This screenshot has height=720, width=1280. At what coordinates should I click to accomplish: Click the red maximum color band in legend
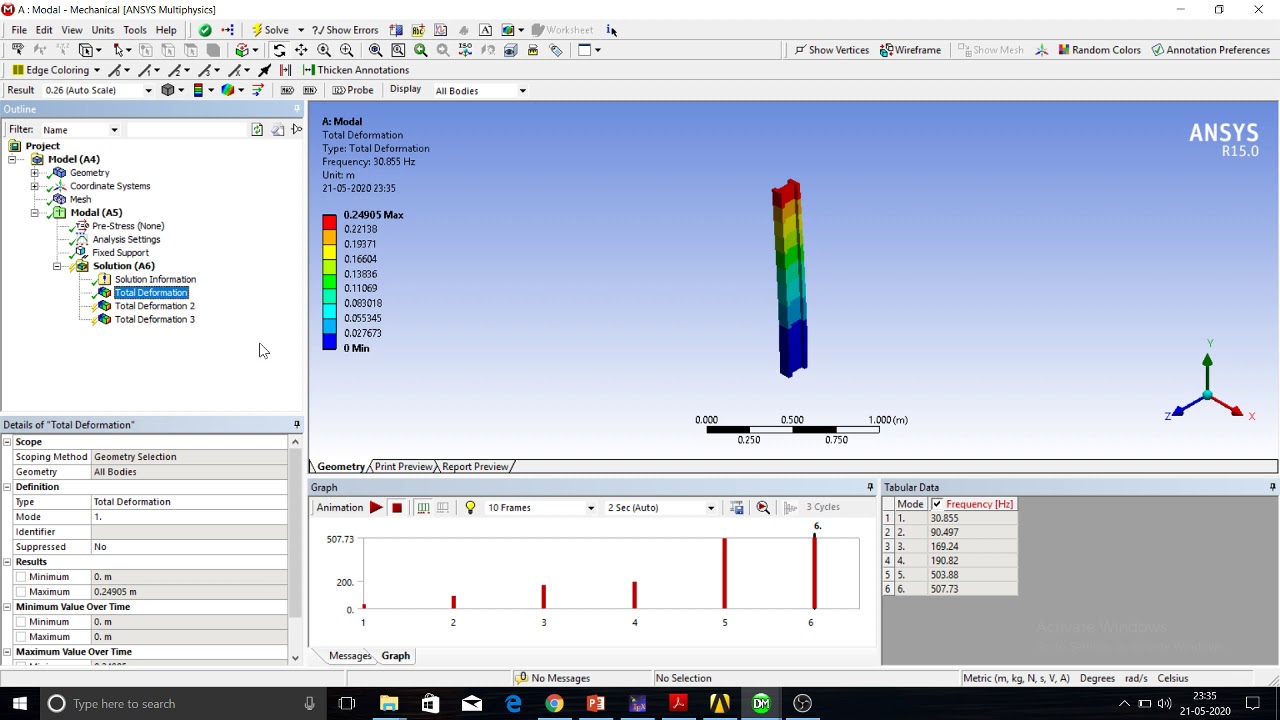[x=329, y=222]
